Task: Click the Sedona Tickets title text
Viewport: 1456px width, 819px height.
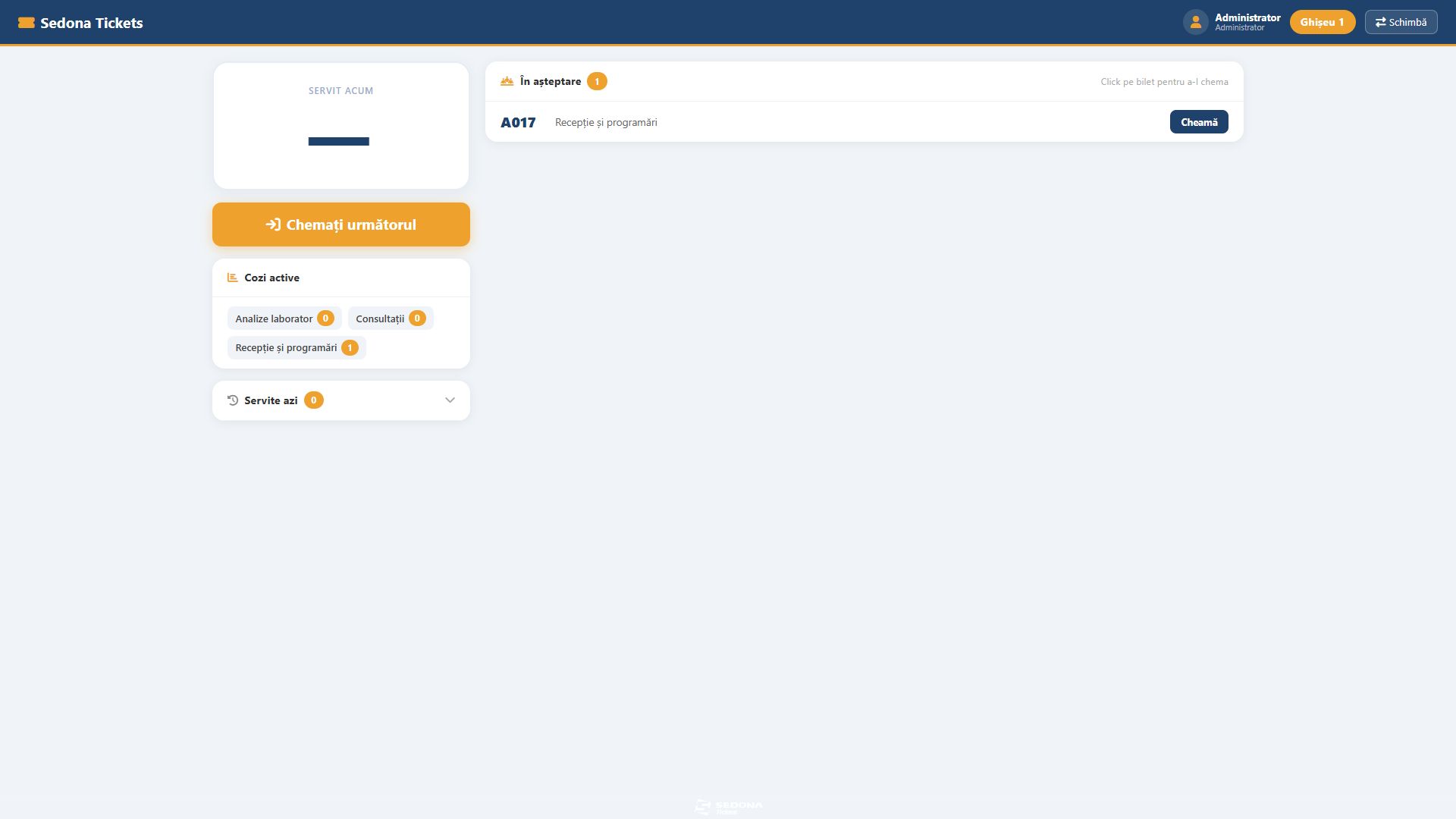Action: pyautogui.click(x=92, y=23)
